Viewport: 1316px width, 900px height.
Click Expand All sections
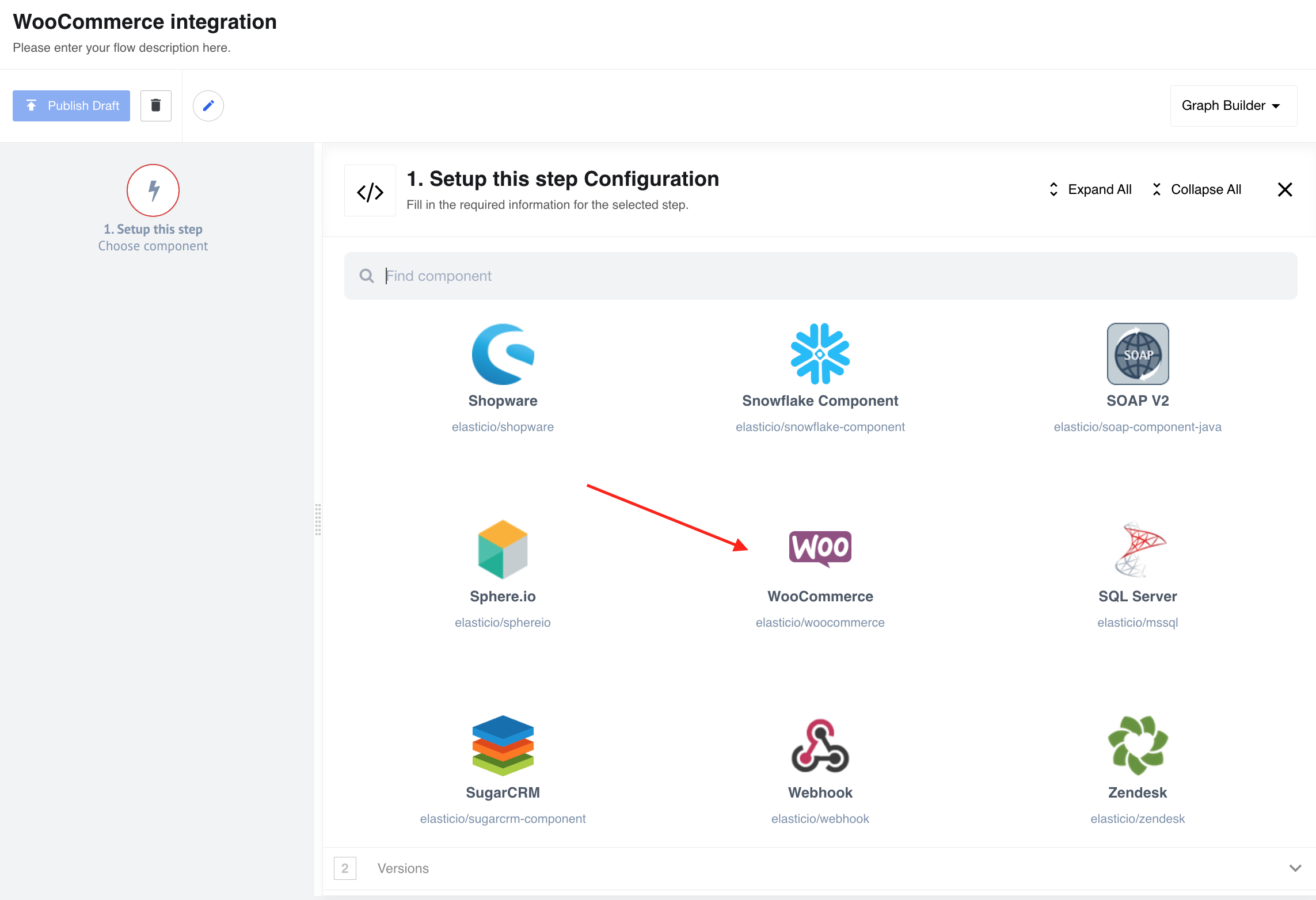(1090, 189)
